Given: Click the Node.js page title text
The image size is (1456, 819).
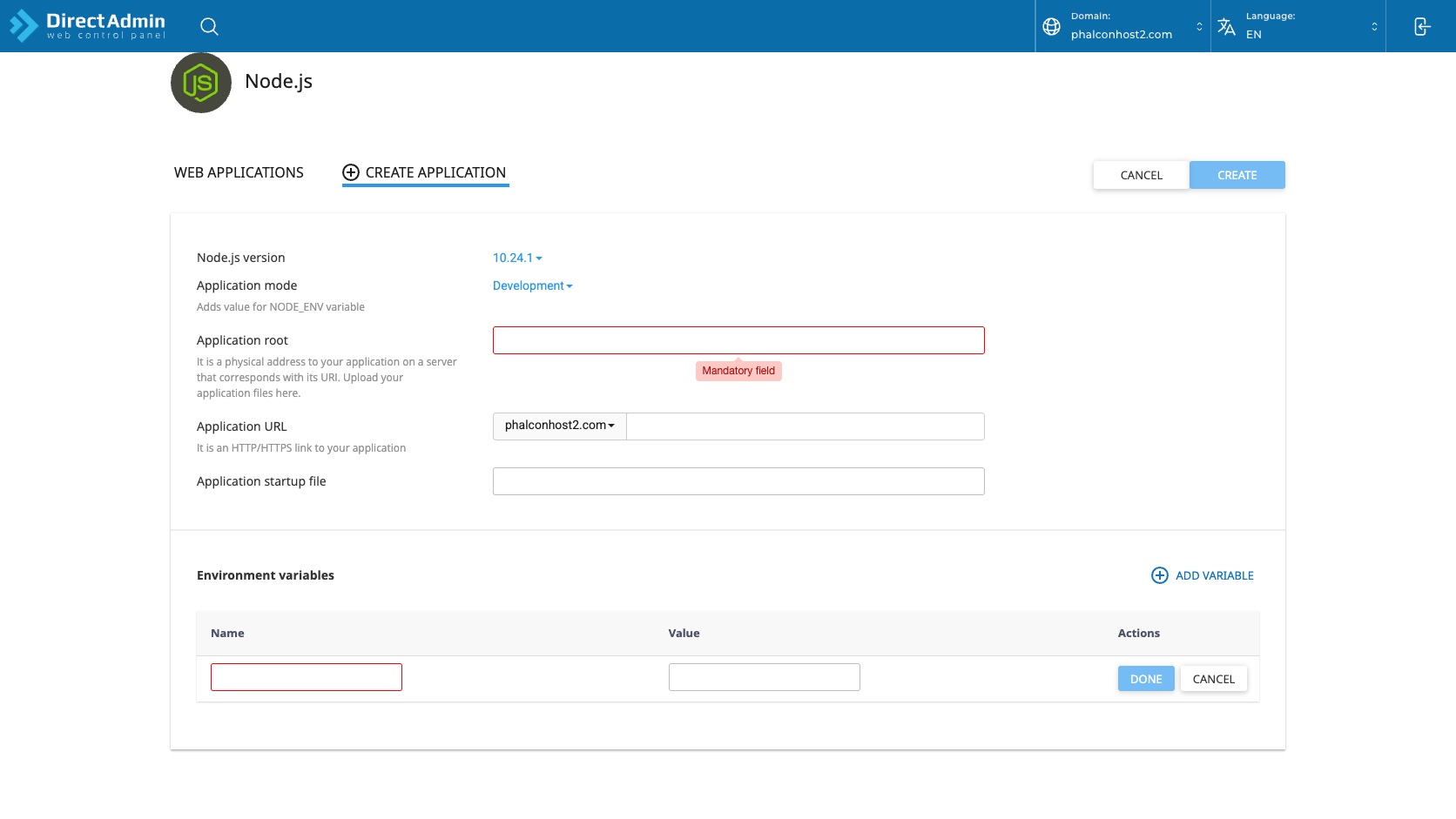Looking at the screenshot, I should pyautogui.click(x=279, y=81).
